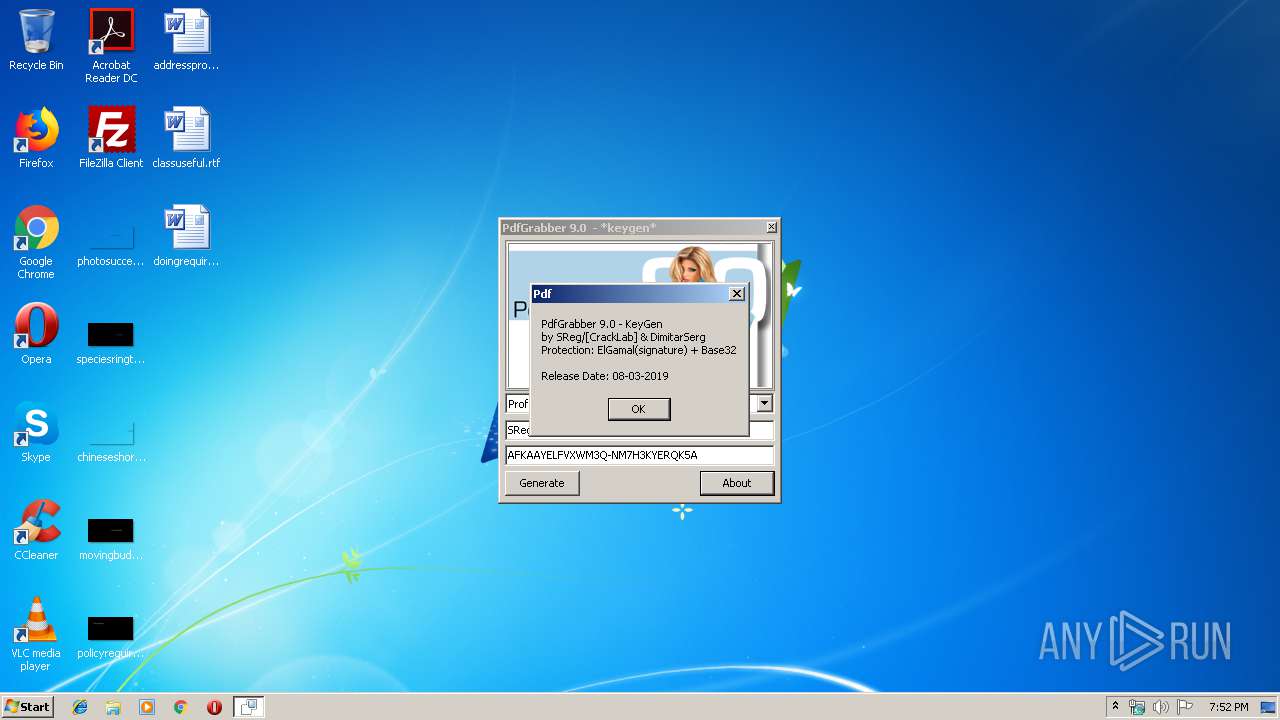Open the Action Center flag tray icon

1185,707
